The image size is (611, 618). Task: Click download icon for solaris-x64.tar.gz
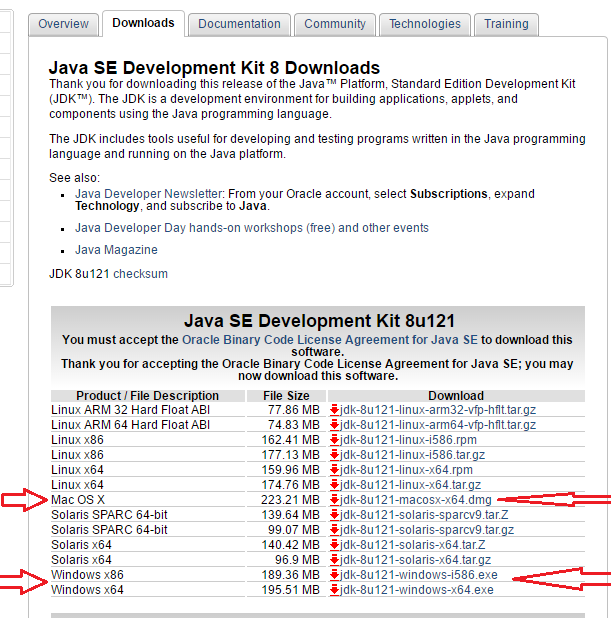tap(335, 560)
